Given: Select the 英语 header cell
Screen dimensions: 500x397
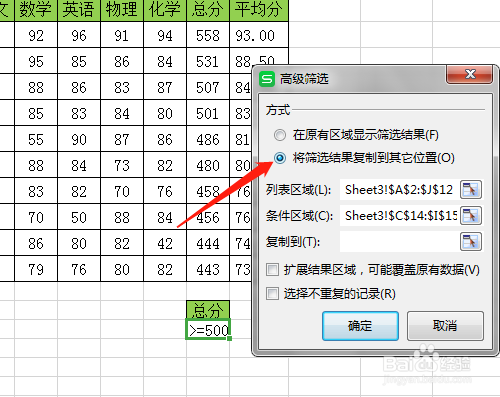Looking at the screenshot, I should point(79,10).
